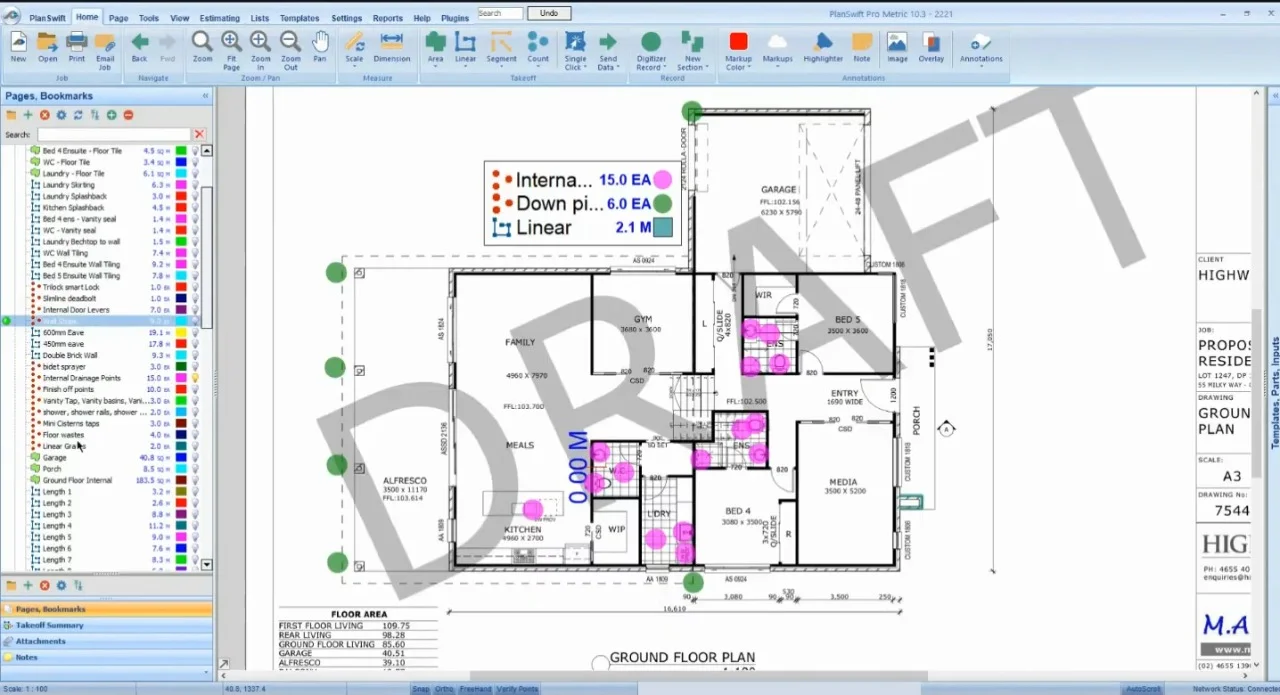Toggle visibility bulb for Length 4
Viewport: 1280px width, 695px height.
pyautogui.click(x=195, y=525)
